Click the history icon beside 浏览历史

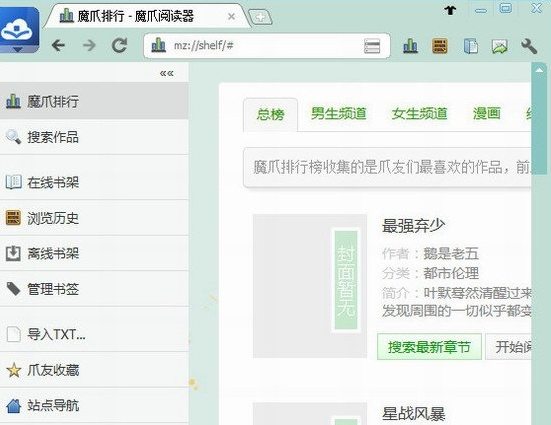tap(13, 218)
